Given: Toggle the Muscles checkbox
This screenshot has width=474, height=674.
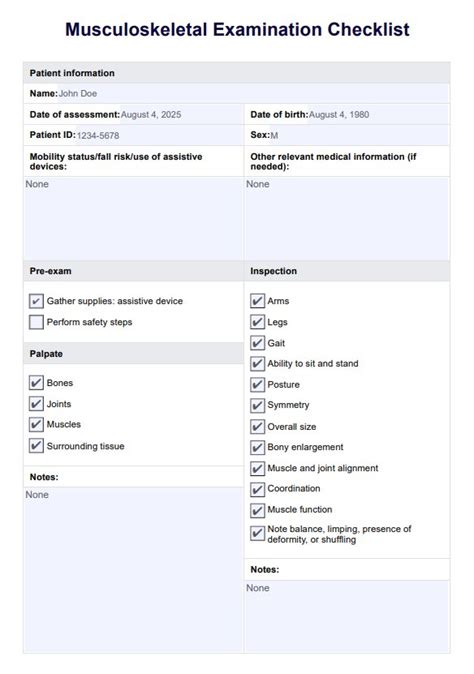Looking at the screenshot, I should (36, 424).
